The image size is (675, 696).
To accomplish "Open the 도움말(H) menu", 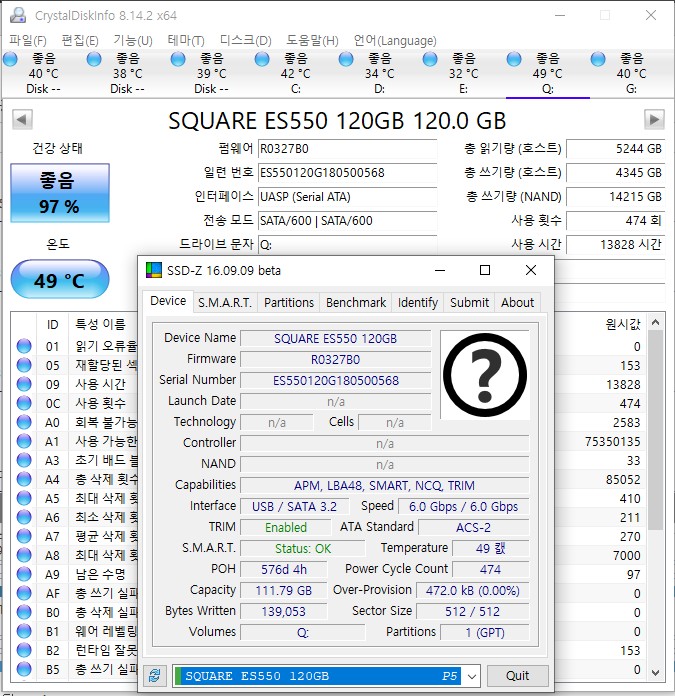I will tap(312, 40).
